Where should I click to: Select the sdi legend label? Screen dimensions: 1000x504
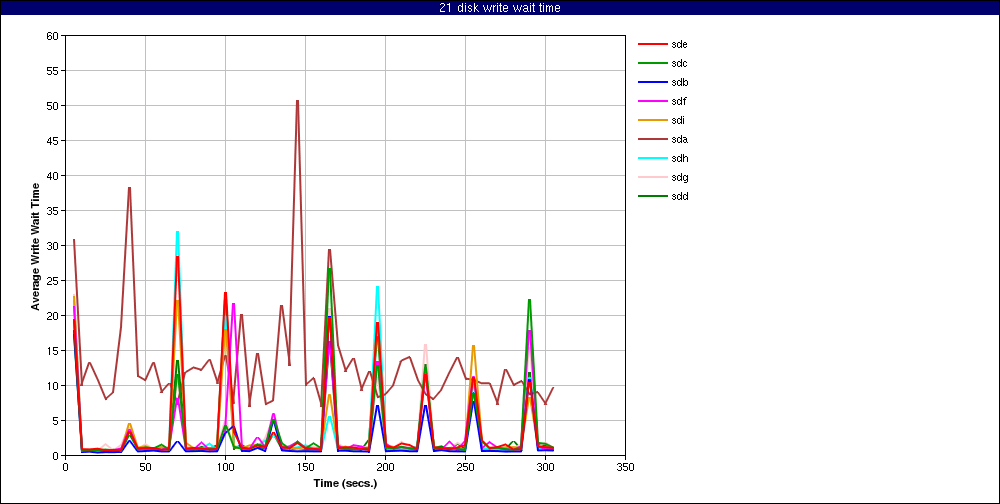678,121
